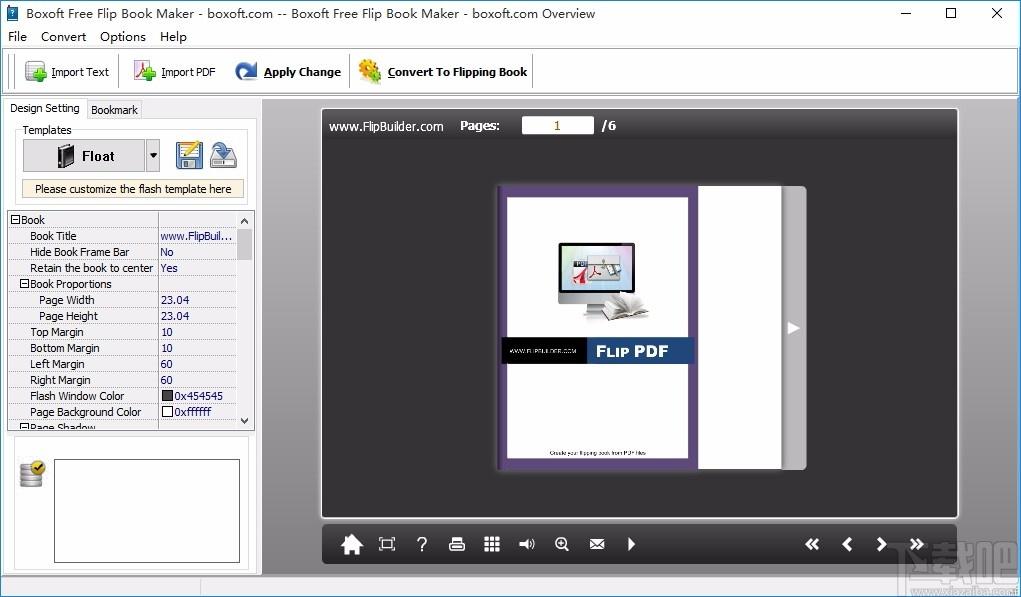
Task: Open the File menu
Action: coord(18,37)
